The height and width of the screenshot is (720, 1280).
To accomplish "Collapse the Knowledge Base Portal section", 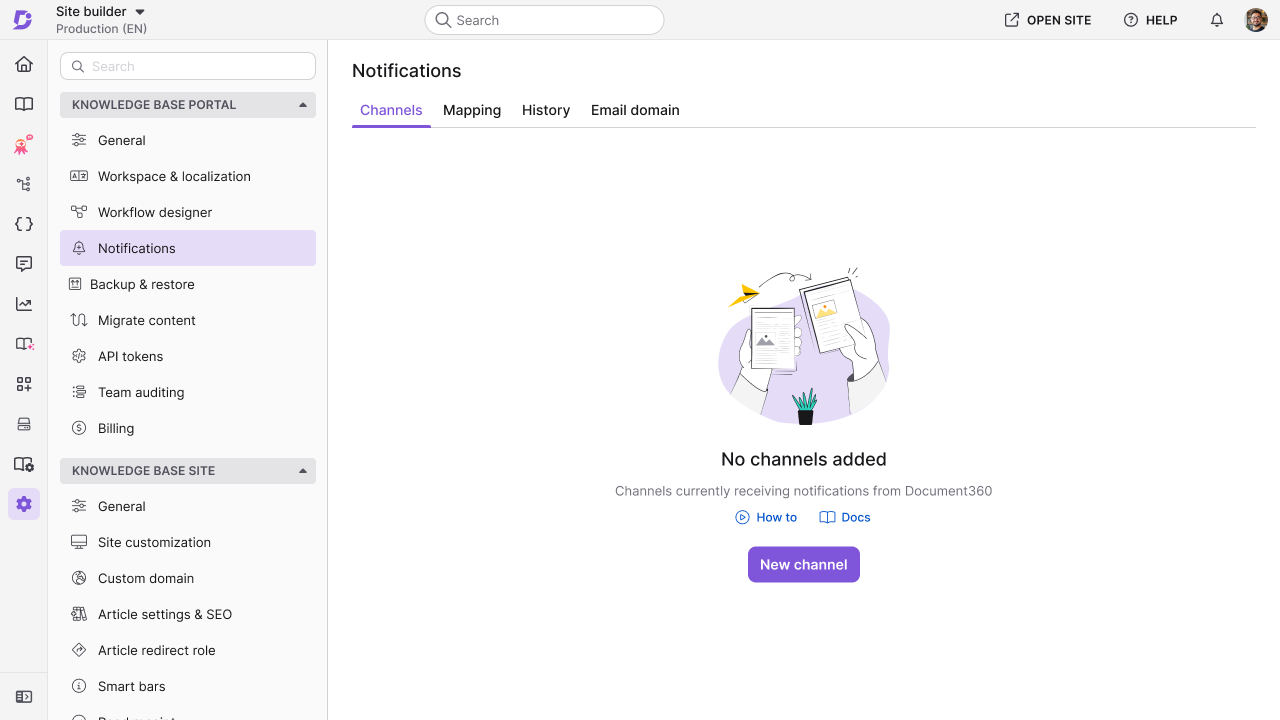I will (x=188, y=105).
